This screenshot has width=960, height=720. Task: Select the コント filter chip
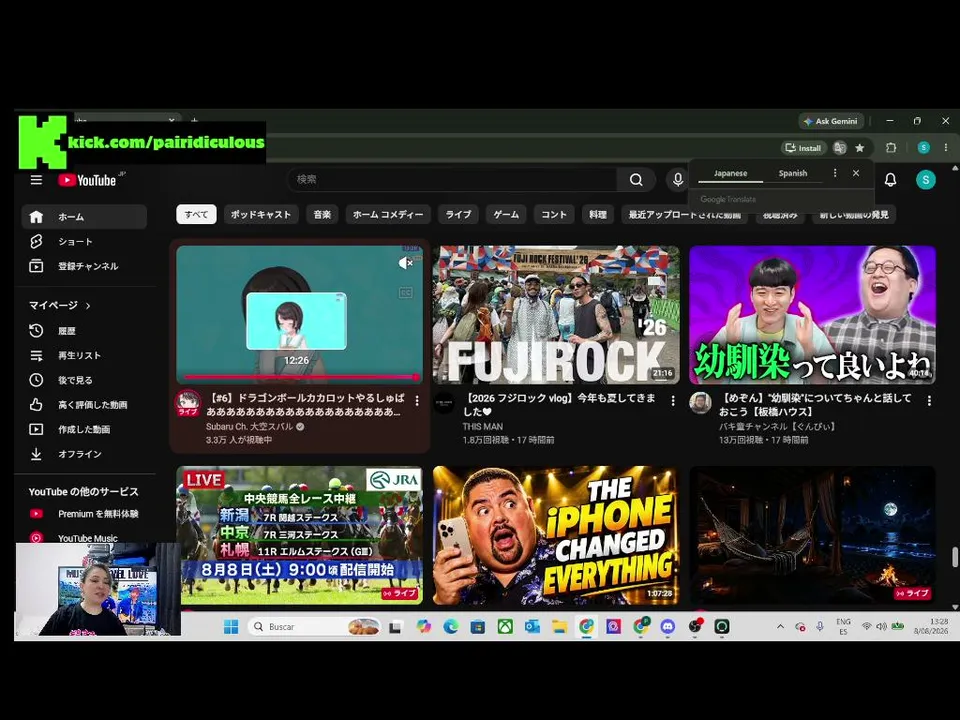pos(554,214)
